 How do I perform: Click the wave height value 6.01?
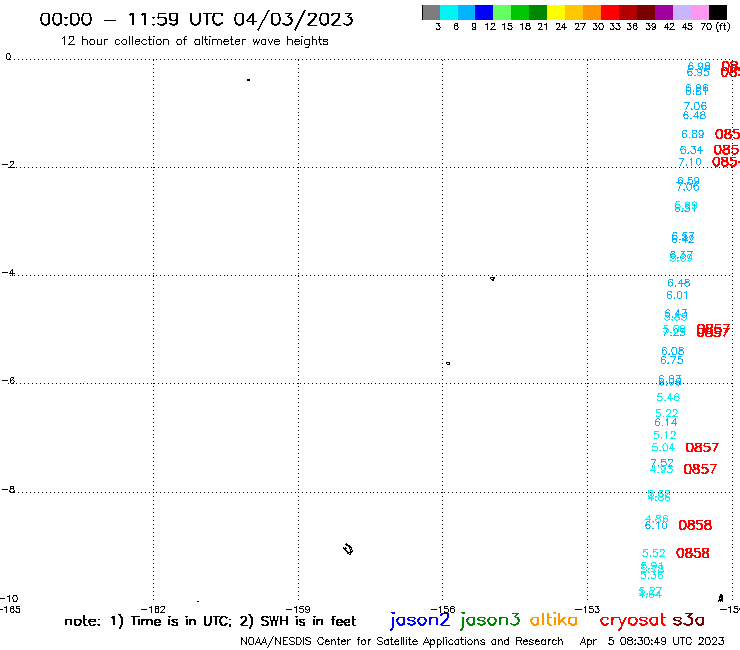tap(677, 295)
